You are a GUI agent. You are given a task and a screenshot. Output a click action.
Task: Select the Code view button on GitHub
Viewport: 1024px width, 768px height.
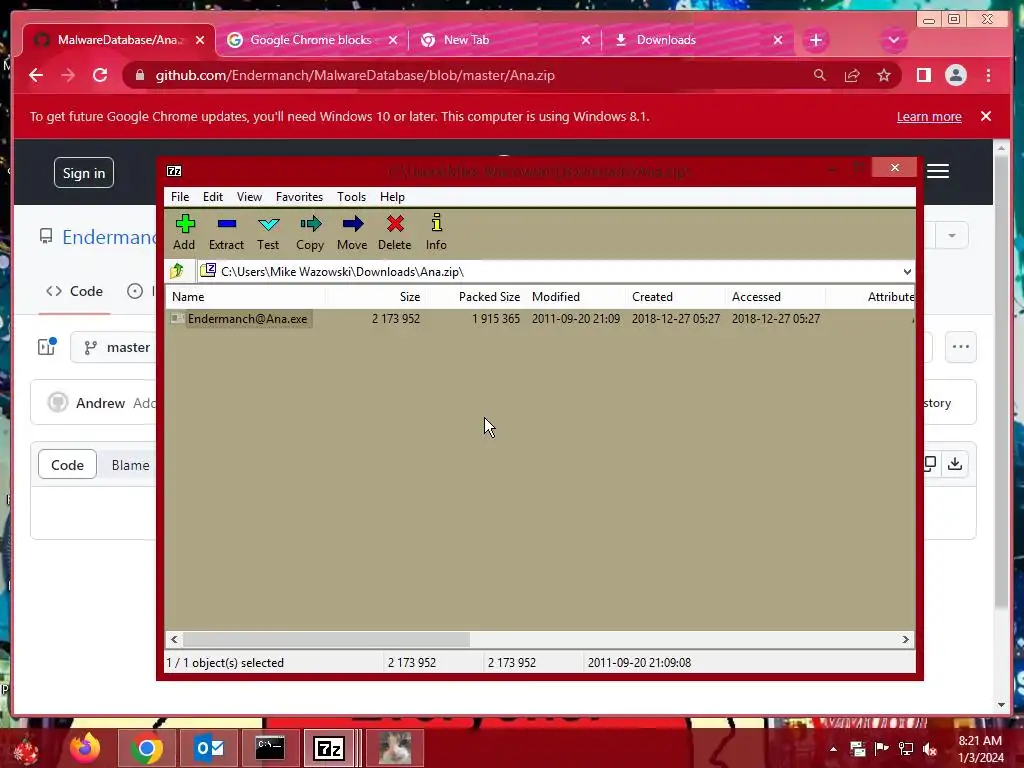tap(67, 464)
